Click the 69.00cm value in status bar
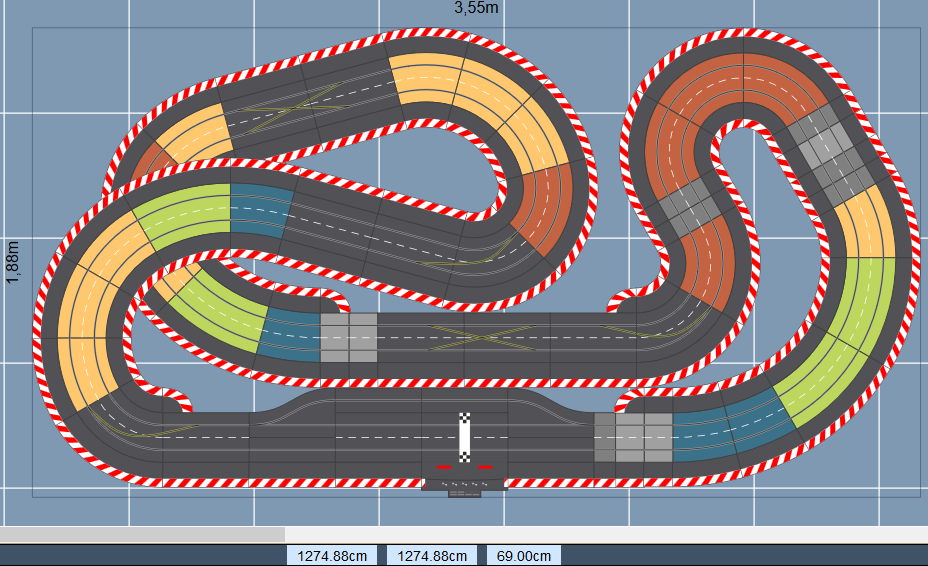The width and height of the screenshot is (928, 566). [524, 556]
